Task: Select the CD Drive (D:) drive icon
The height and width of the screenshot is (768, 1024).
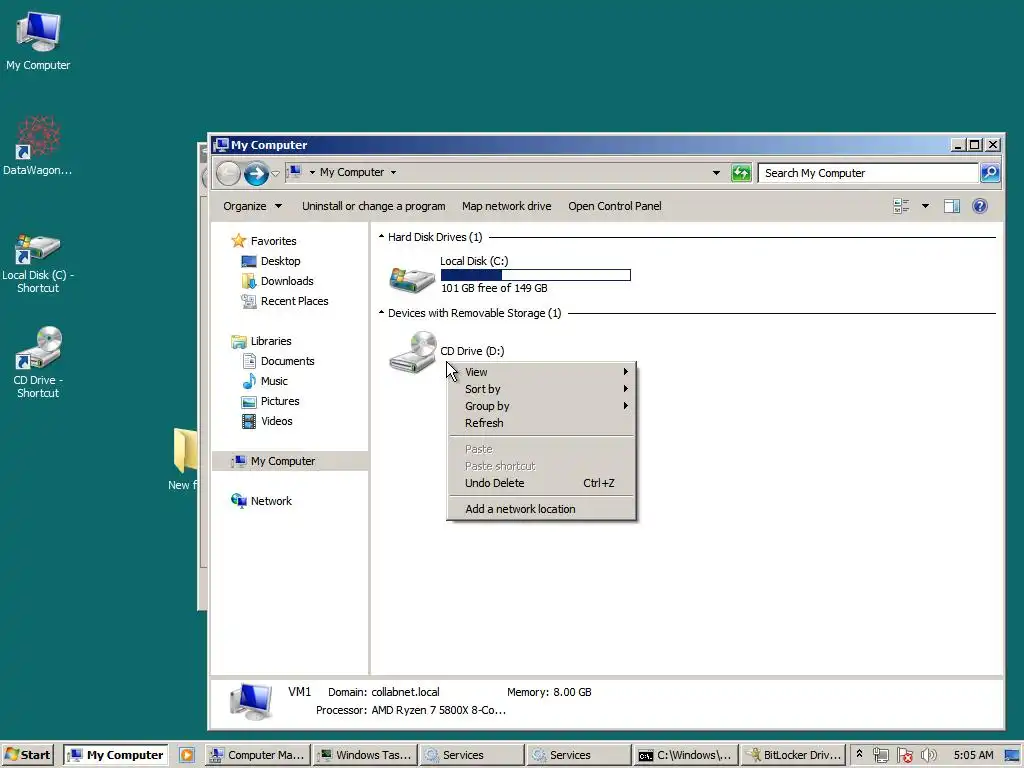Action: pos(413,352)
